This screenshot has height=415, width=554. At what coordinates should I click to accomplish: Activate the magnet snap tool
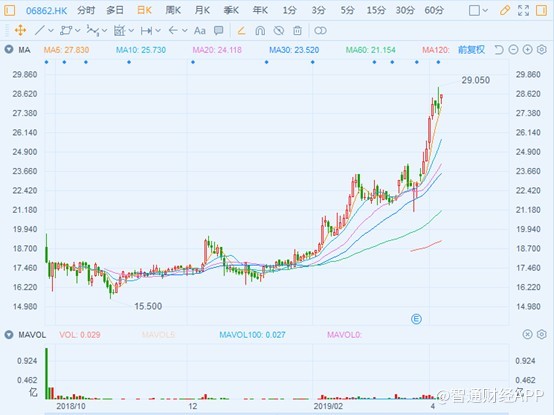pos(260,31)
